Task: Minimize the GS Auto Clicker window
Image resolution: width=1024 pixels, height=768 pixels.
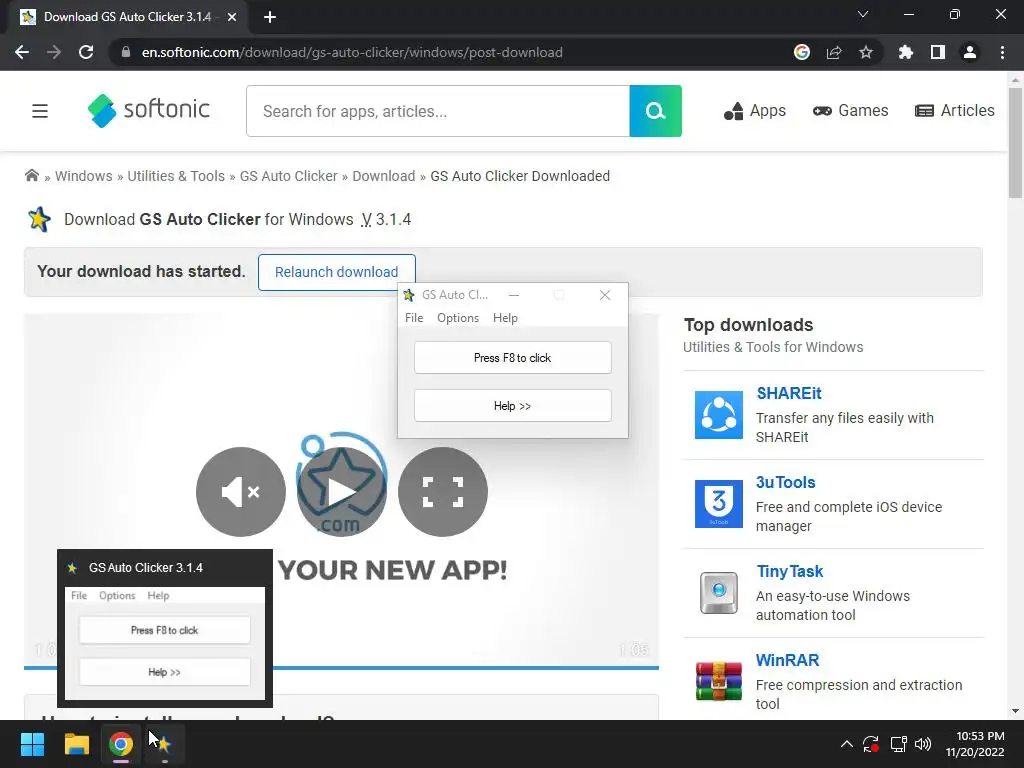Action: point(514,295)
